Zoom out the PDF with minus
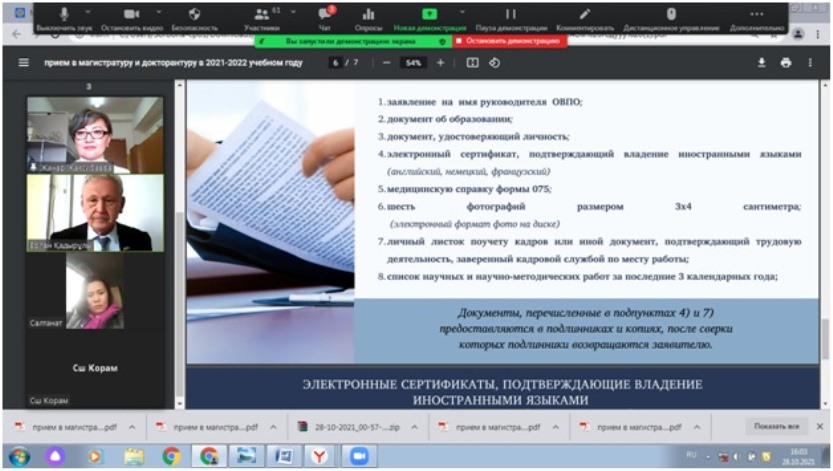 click(x=386, y=62)
